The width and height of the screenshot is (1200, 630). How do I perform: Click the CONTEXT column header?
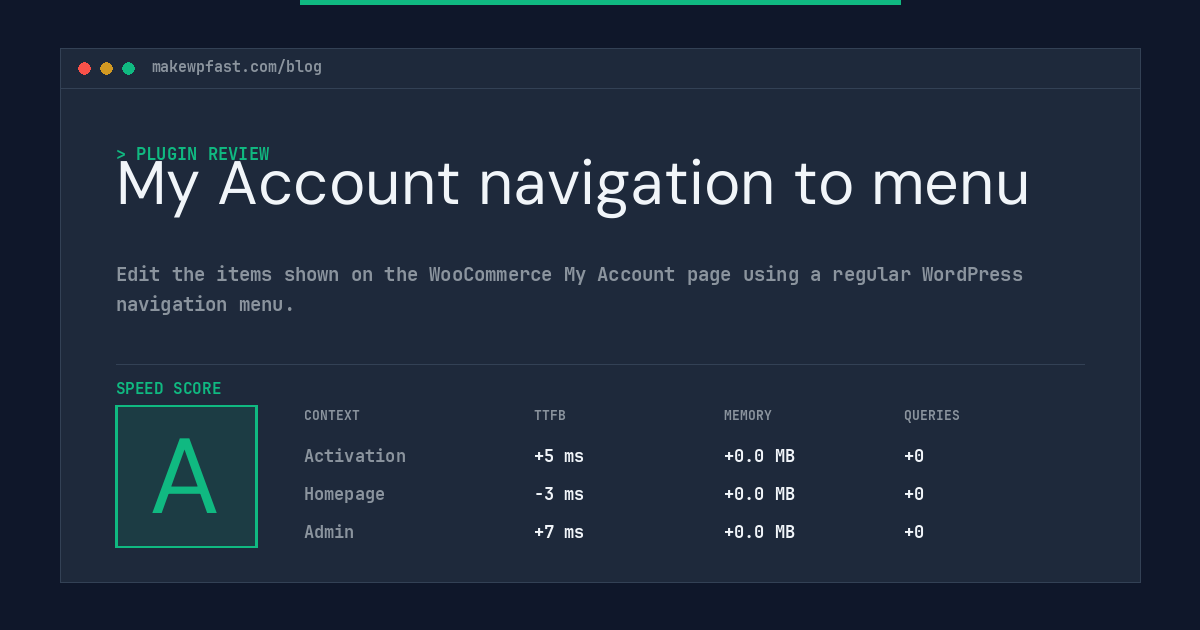(332, 415)
